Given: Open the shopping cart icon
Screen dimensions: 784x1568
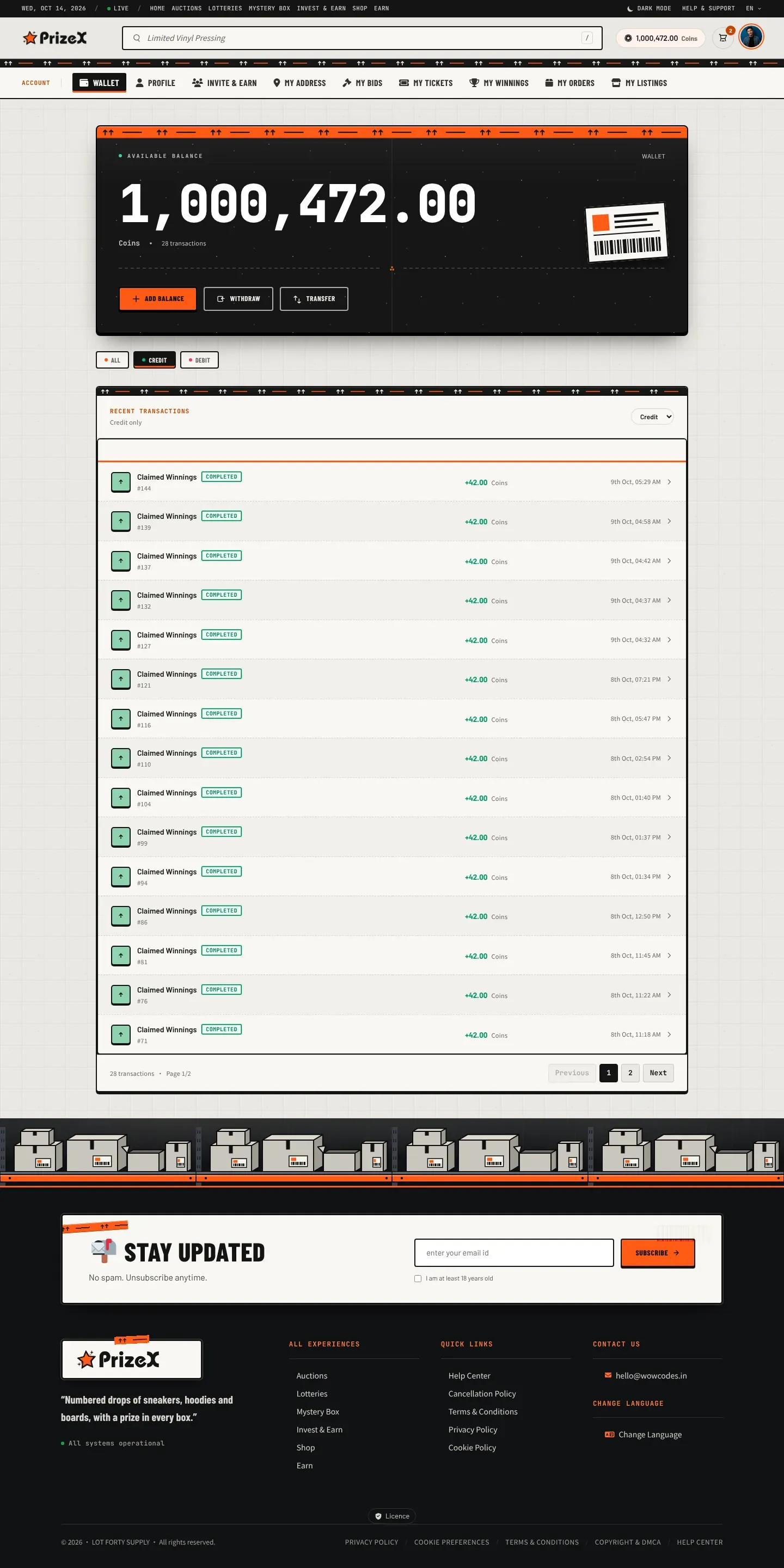Looking at the screenshot, I should click(x=722, y=38).
